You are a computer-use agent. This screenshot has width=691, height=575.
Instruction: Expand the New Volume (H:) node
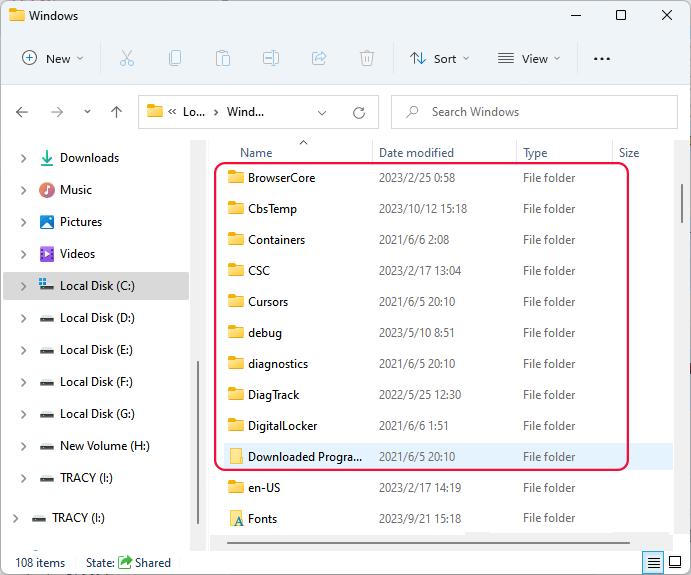click(23, 446)
